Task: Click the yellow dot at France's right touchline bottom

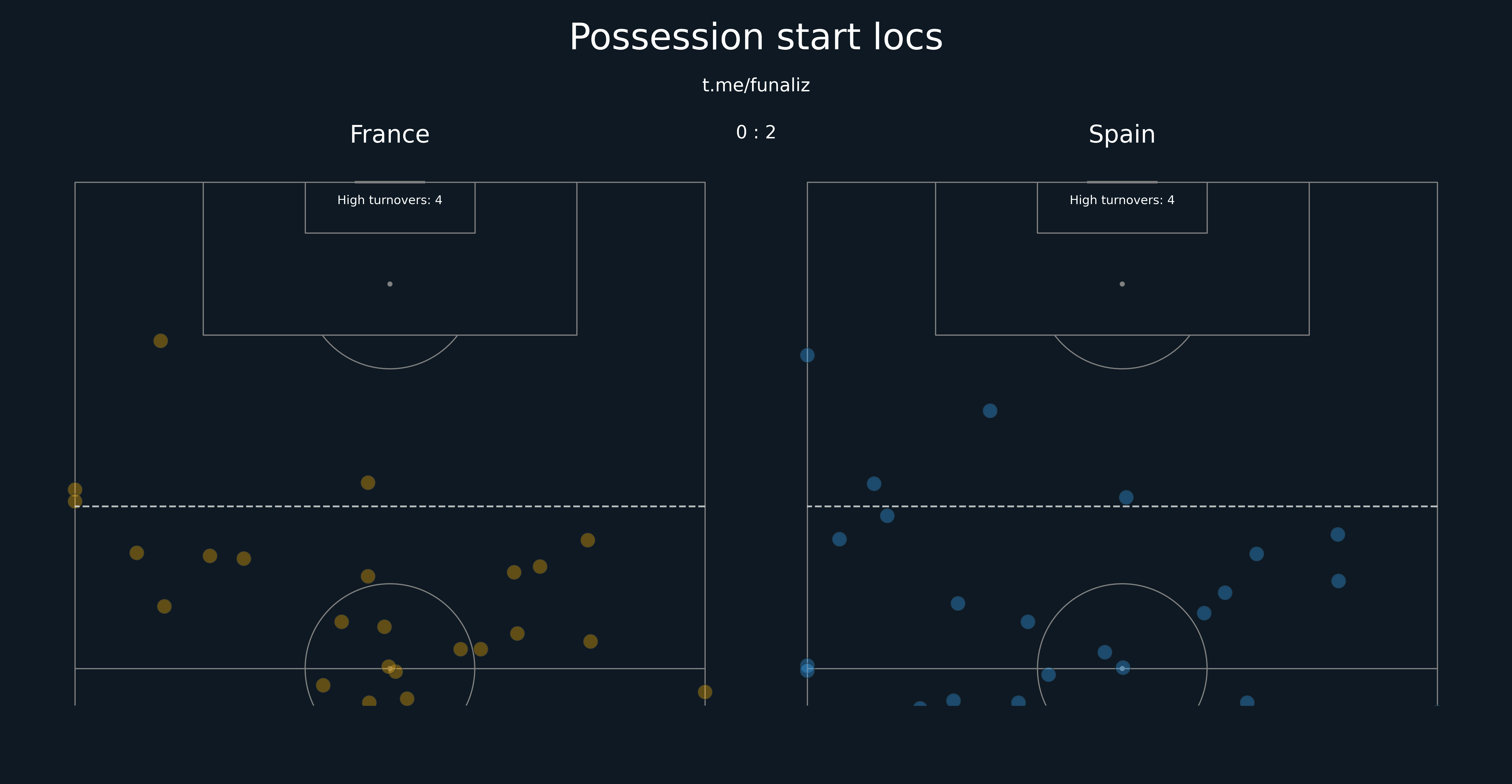Action: (705, 692)
